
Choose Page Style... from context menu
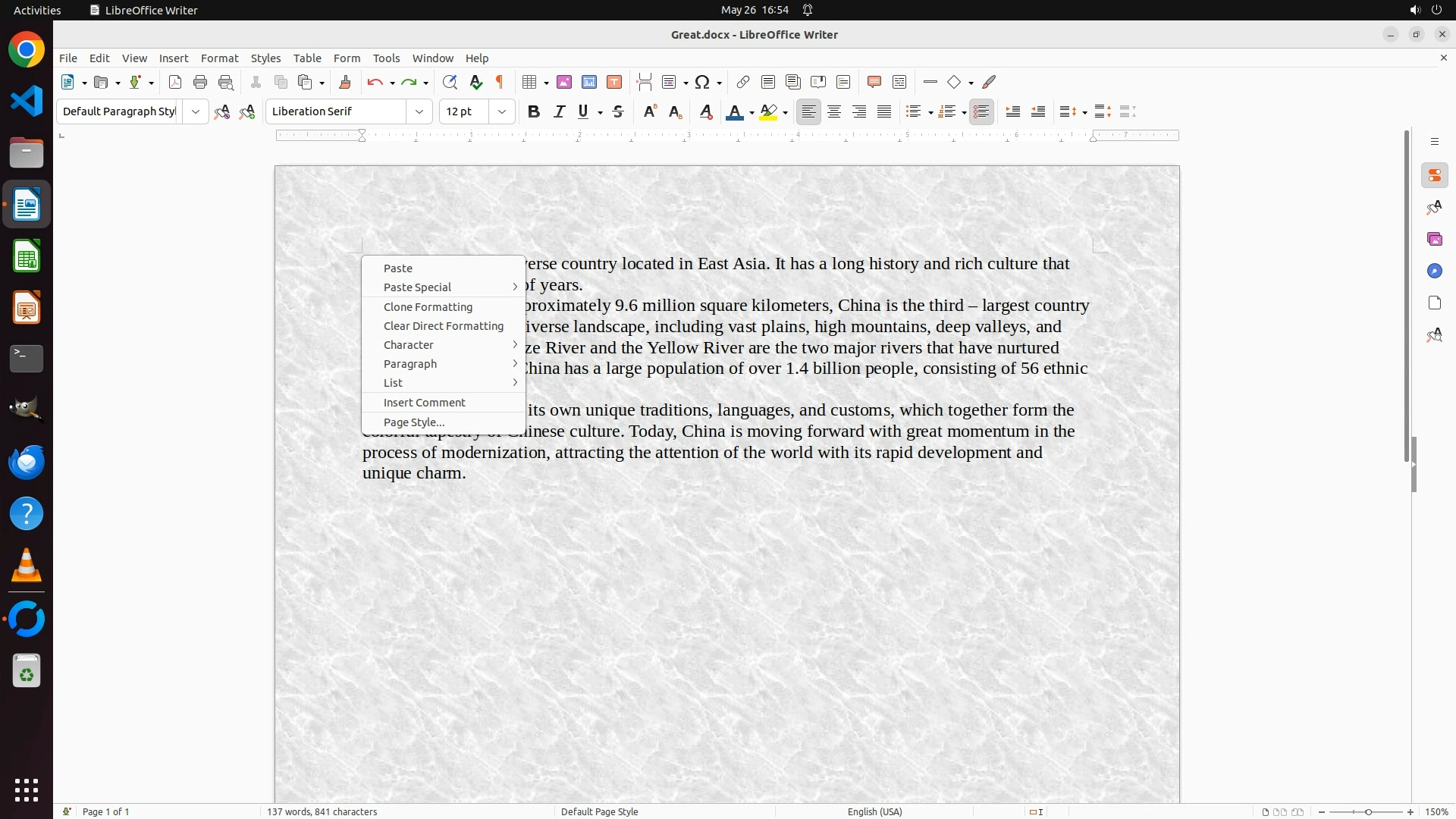[414, 422]
